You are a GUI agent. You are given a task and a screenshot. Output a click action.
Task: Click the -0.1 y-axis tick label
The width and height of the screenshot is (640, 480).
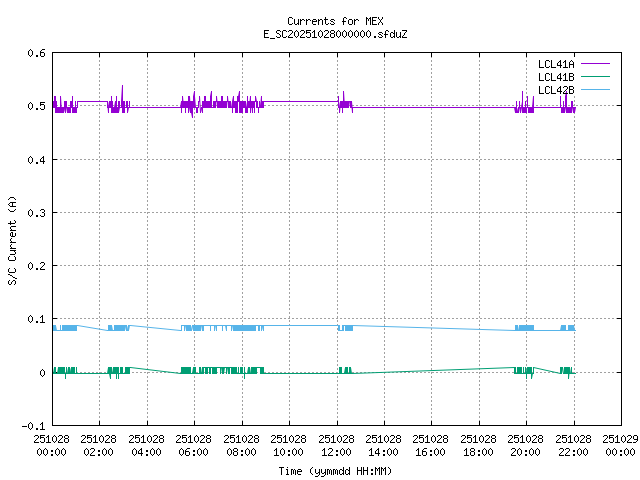point(32,426)
